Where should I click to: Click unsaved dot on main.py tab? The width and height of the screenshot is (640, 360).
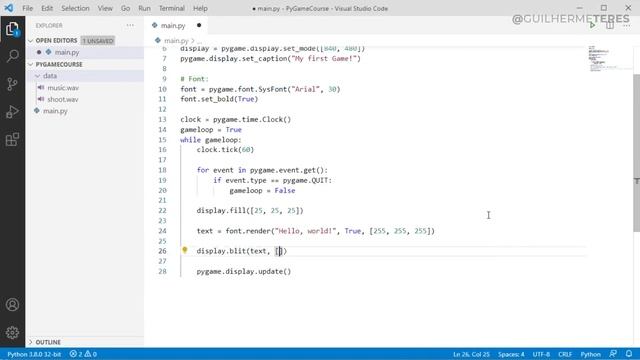pyautogui.click(x=199, y=25)
